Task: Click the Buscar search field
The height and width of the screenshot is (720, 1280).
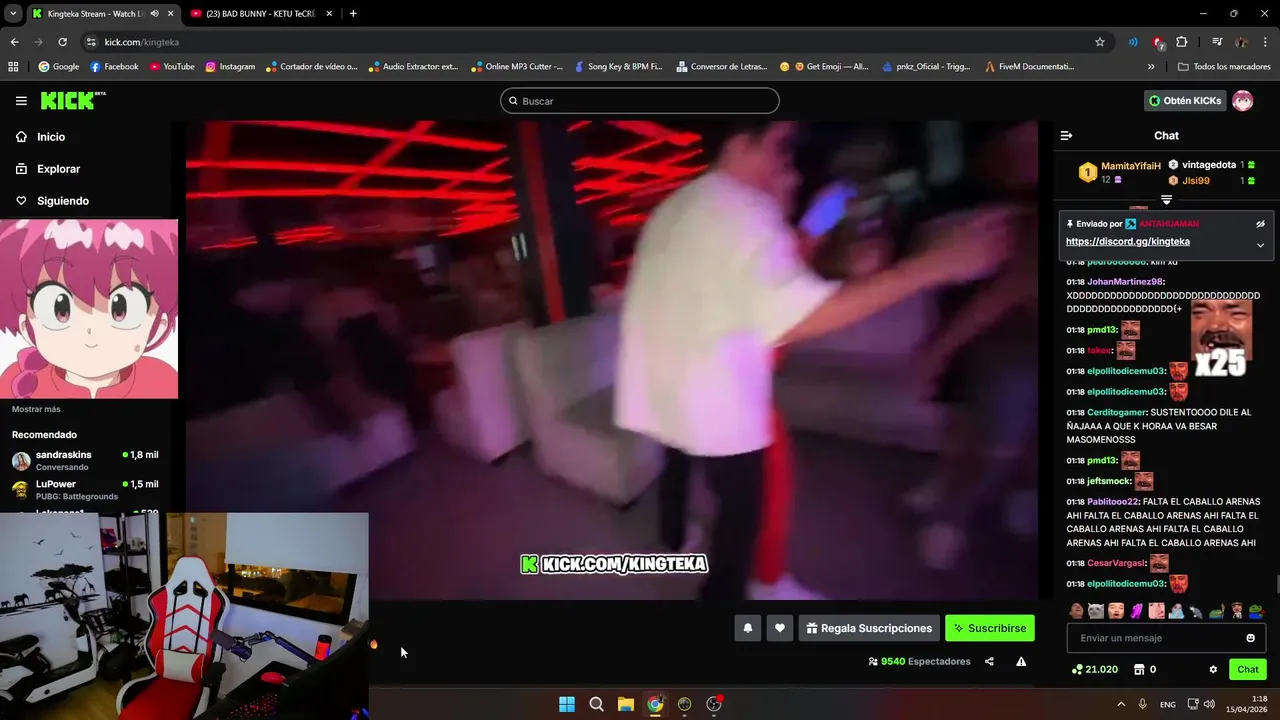Action: [640, 101]
